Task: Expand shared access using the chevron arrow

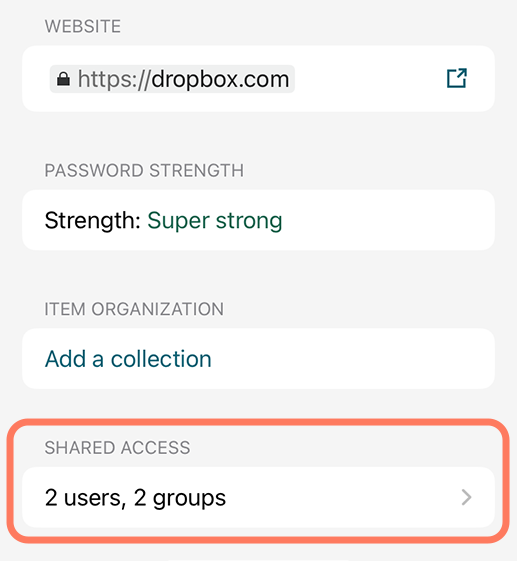Action: 467,497
